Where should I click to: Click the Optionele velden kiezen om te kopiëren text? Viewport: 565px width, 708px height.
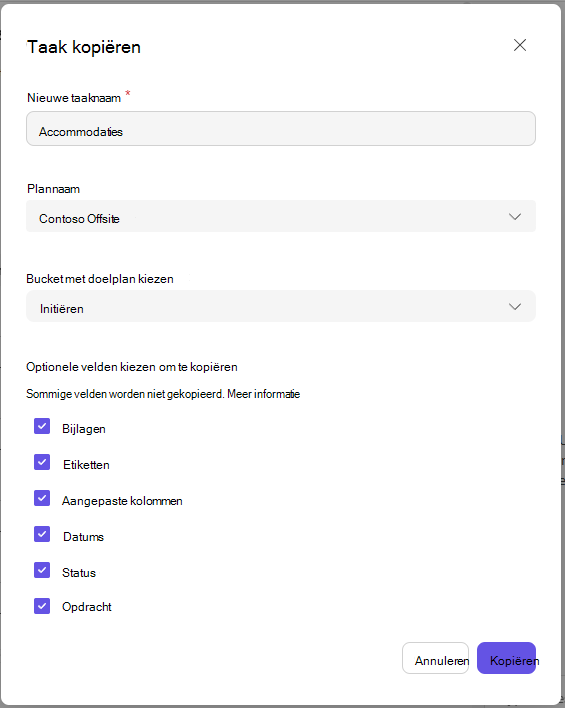132,367
